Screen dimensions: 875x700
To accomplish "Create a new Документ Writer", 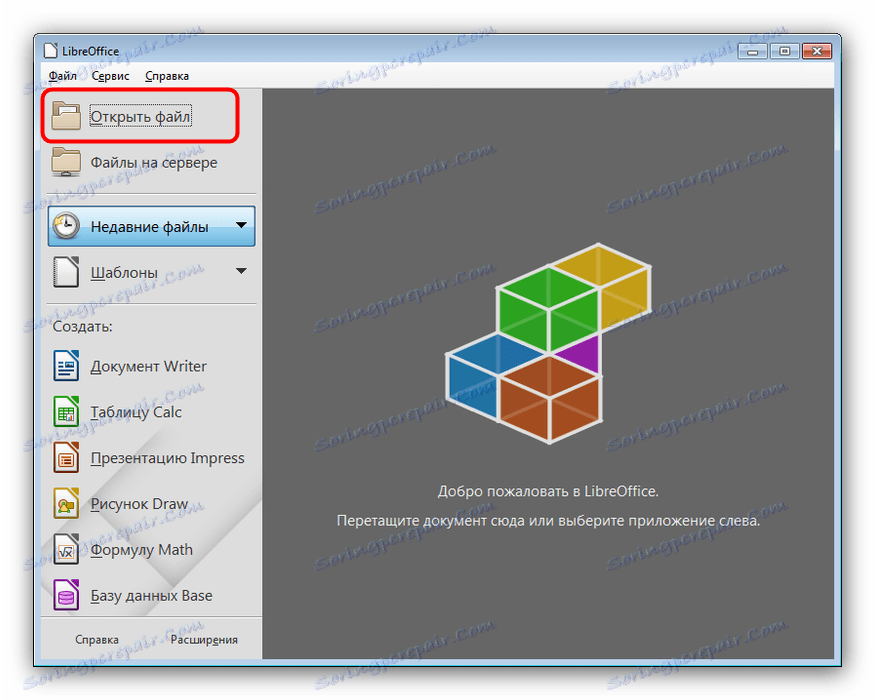I will tap(148, 366).
